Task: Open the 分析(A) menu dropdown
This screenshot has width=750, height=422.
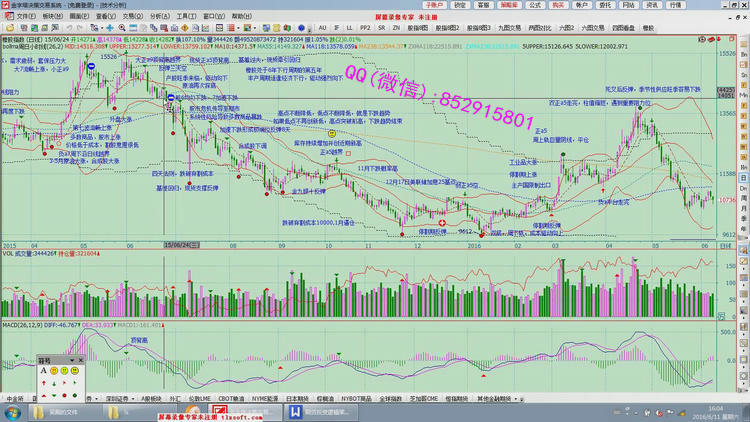Action: pos(159,17)
